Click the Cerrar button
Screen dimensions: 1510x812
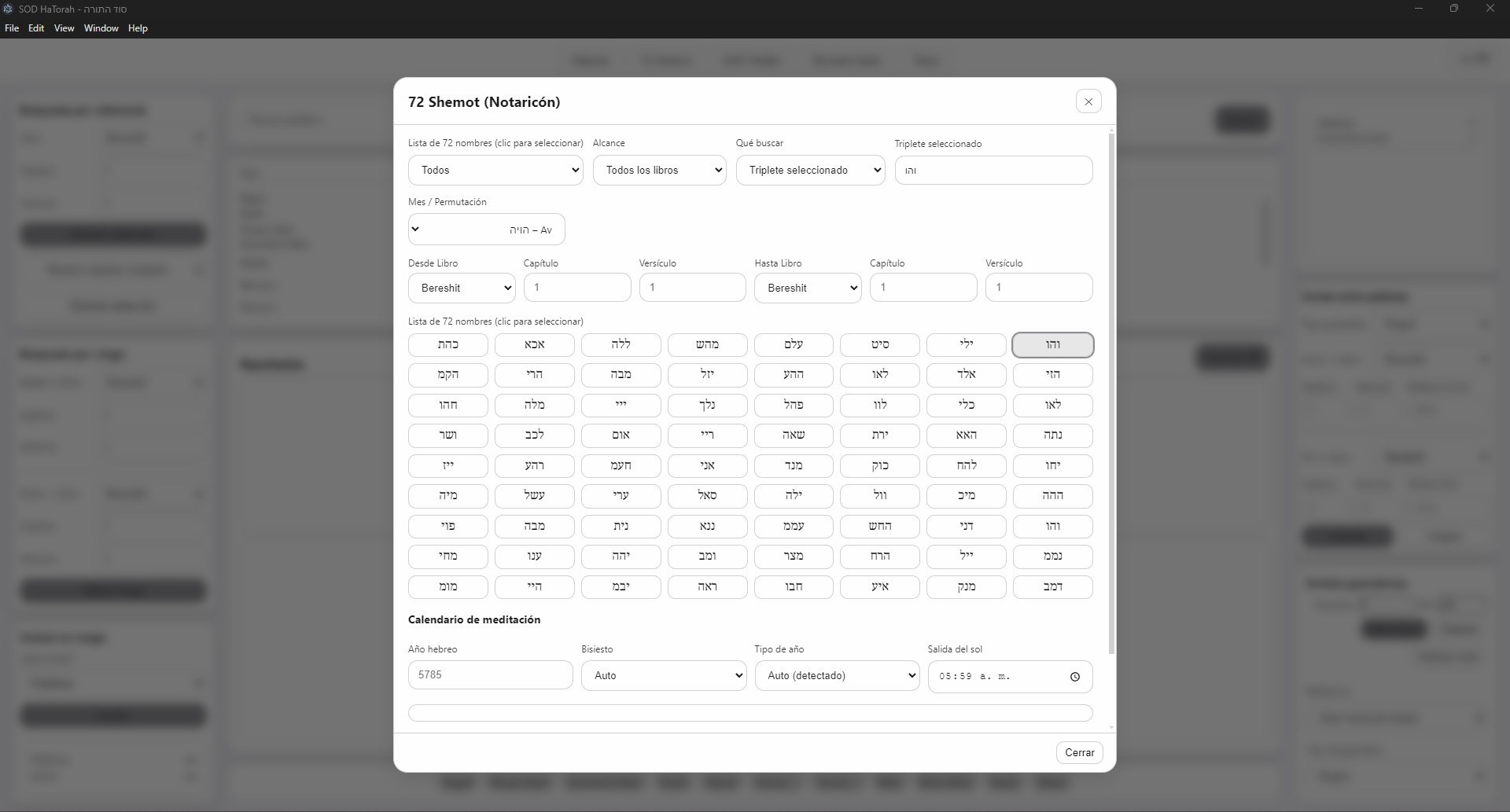1078,752
